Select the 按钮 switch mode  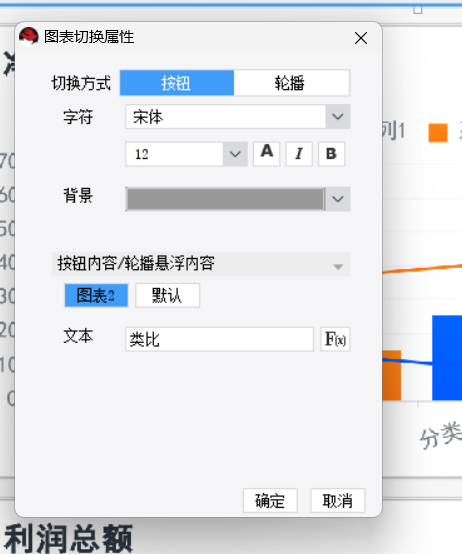[177, 83]
